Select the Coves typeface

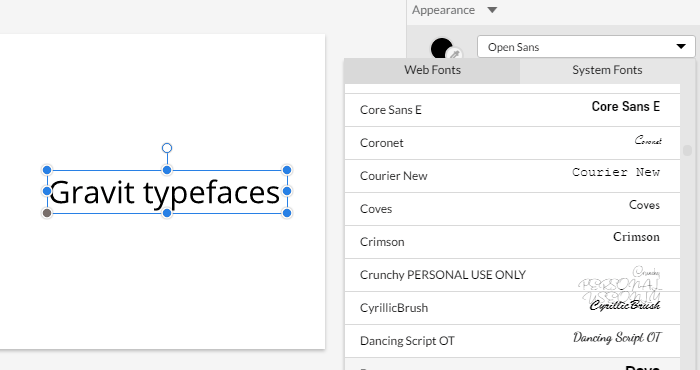click(512, 209)
